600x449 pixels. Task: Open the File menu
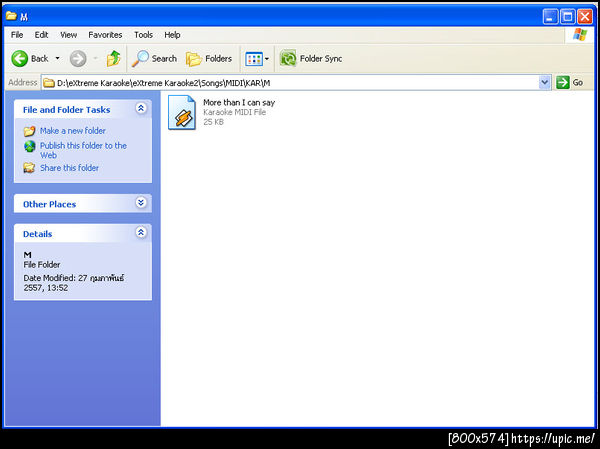pyautogui.click(x=17, y=35)
